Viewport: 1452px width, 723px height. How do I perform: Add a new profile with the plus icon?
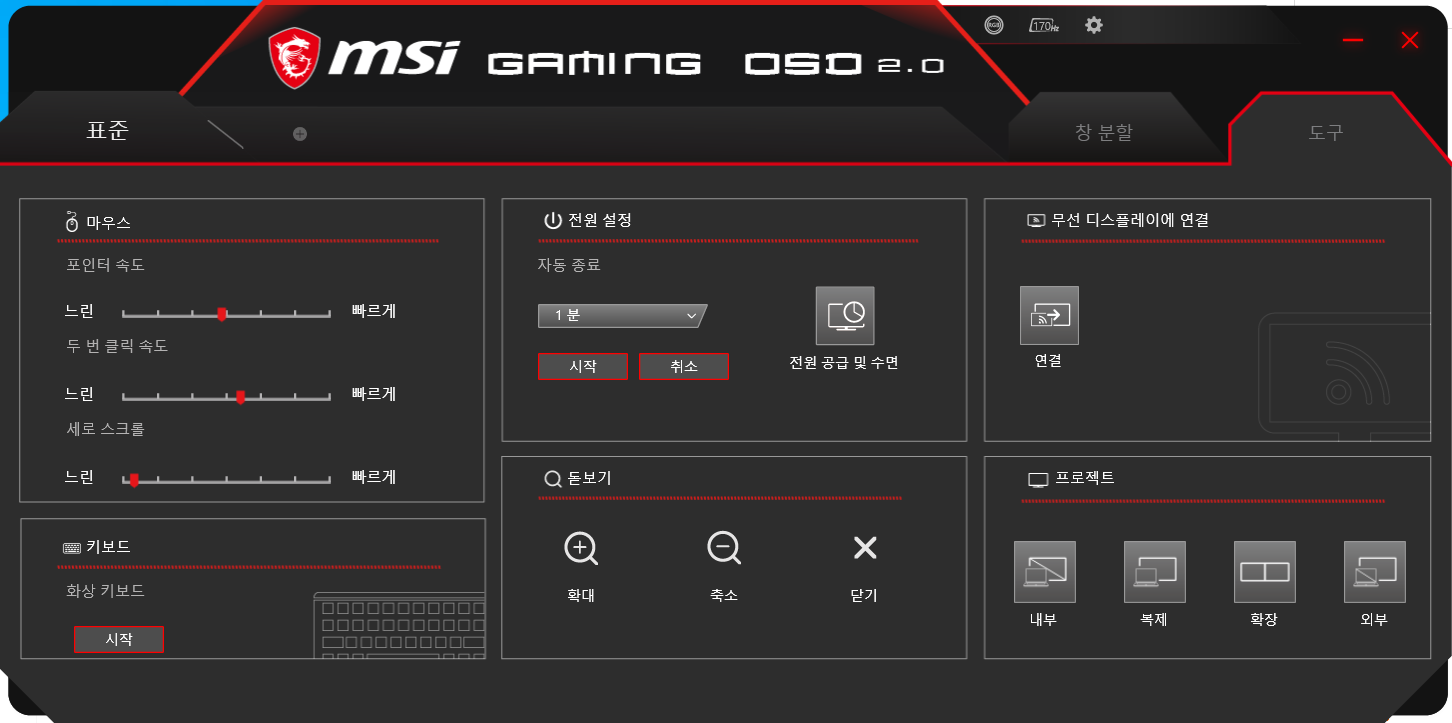click(300, 134)
